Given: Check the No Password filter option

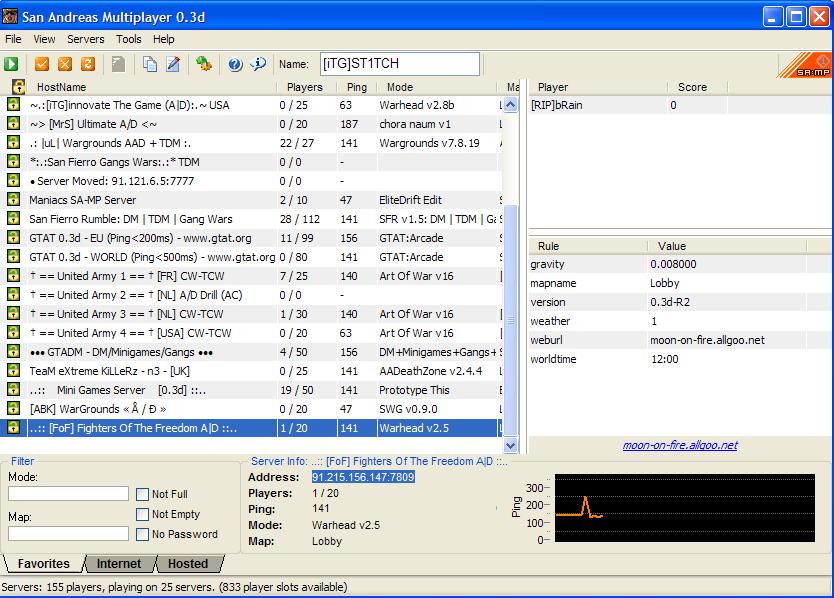Looking at the screenshot, I should [144, 534].
